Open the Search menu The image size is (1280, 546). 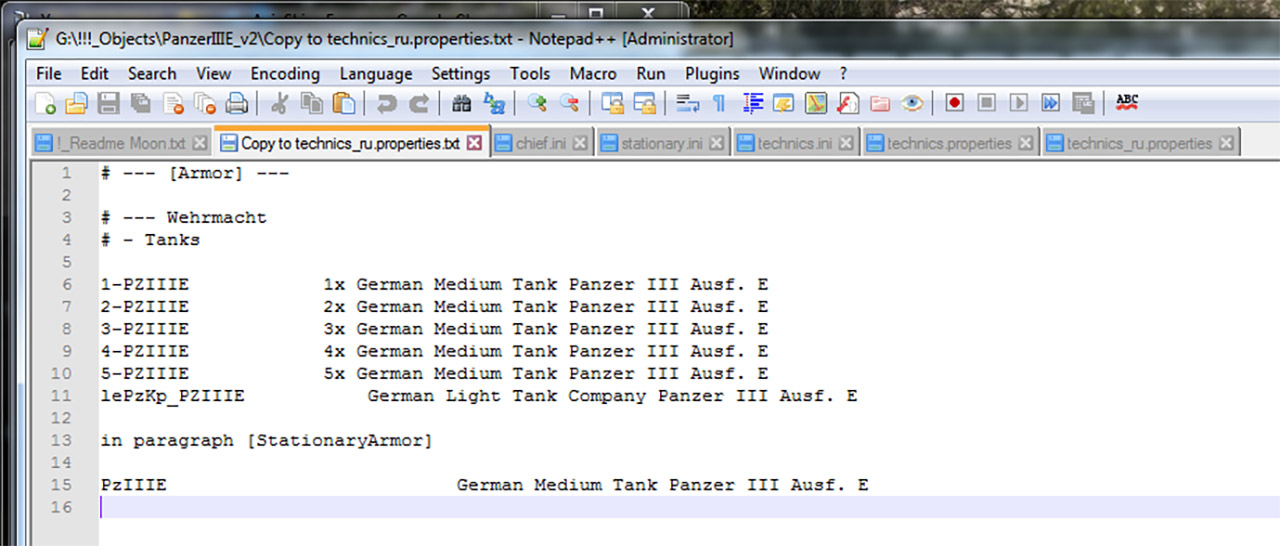point(152,74)
